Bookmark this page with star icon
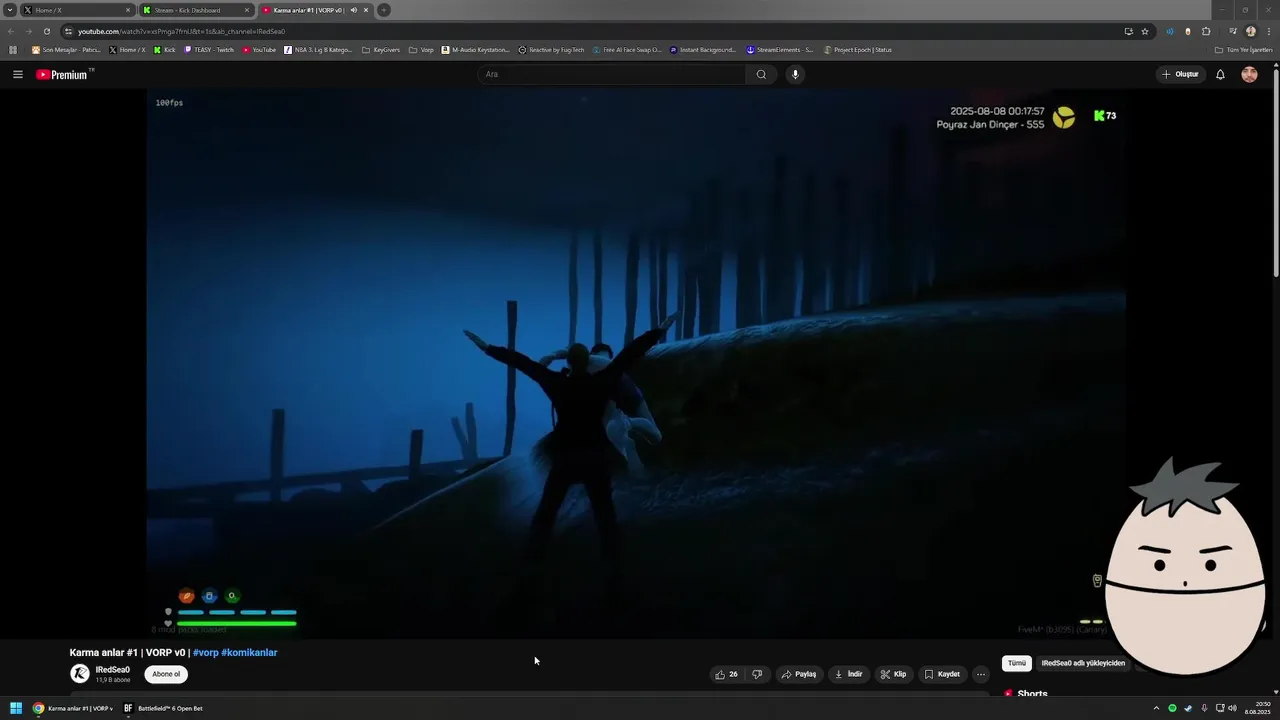1280x720 pixels. pyautogui.click(x=1145, y=31)
